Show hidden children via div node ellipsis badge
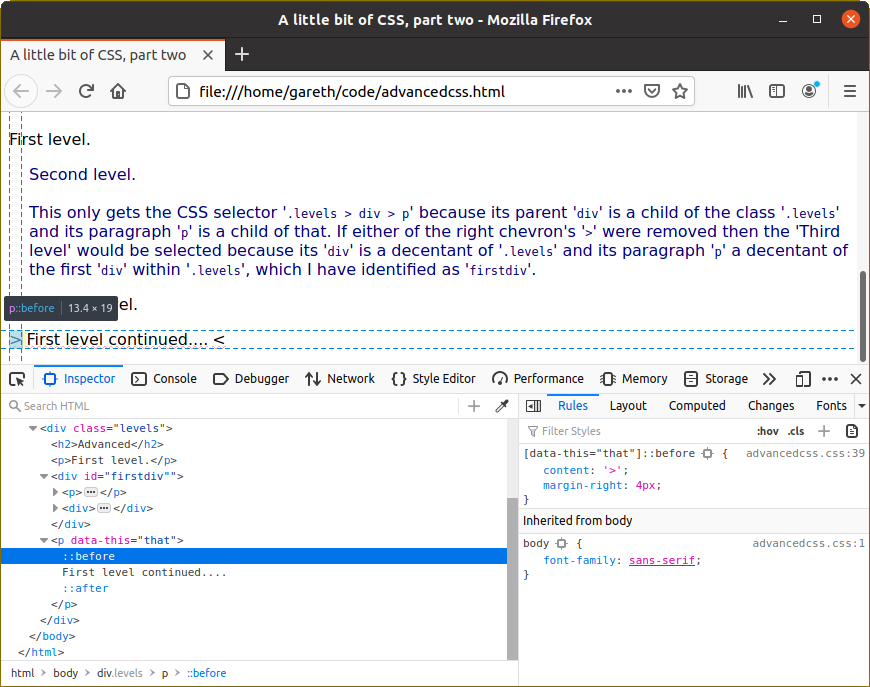This screenshot has width=870, height=687. tap(104, 508)
